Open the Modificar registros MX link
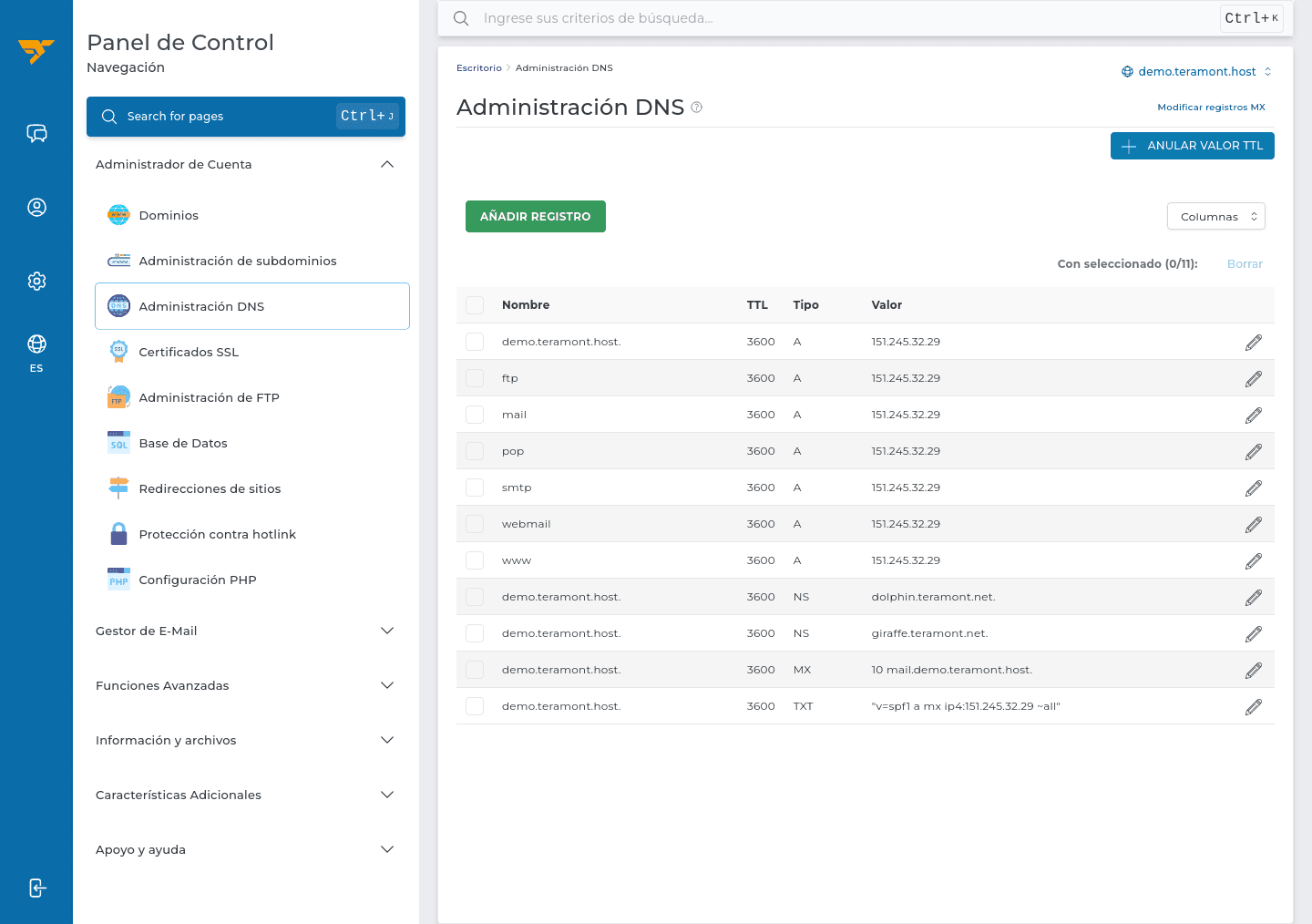 coord(1211,108)
